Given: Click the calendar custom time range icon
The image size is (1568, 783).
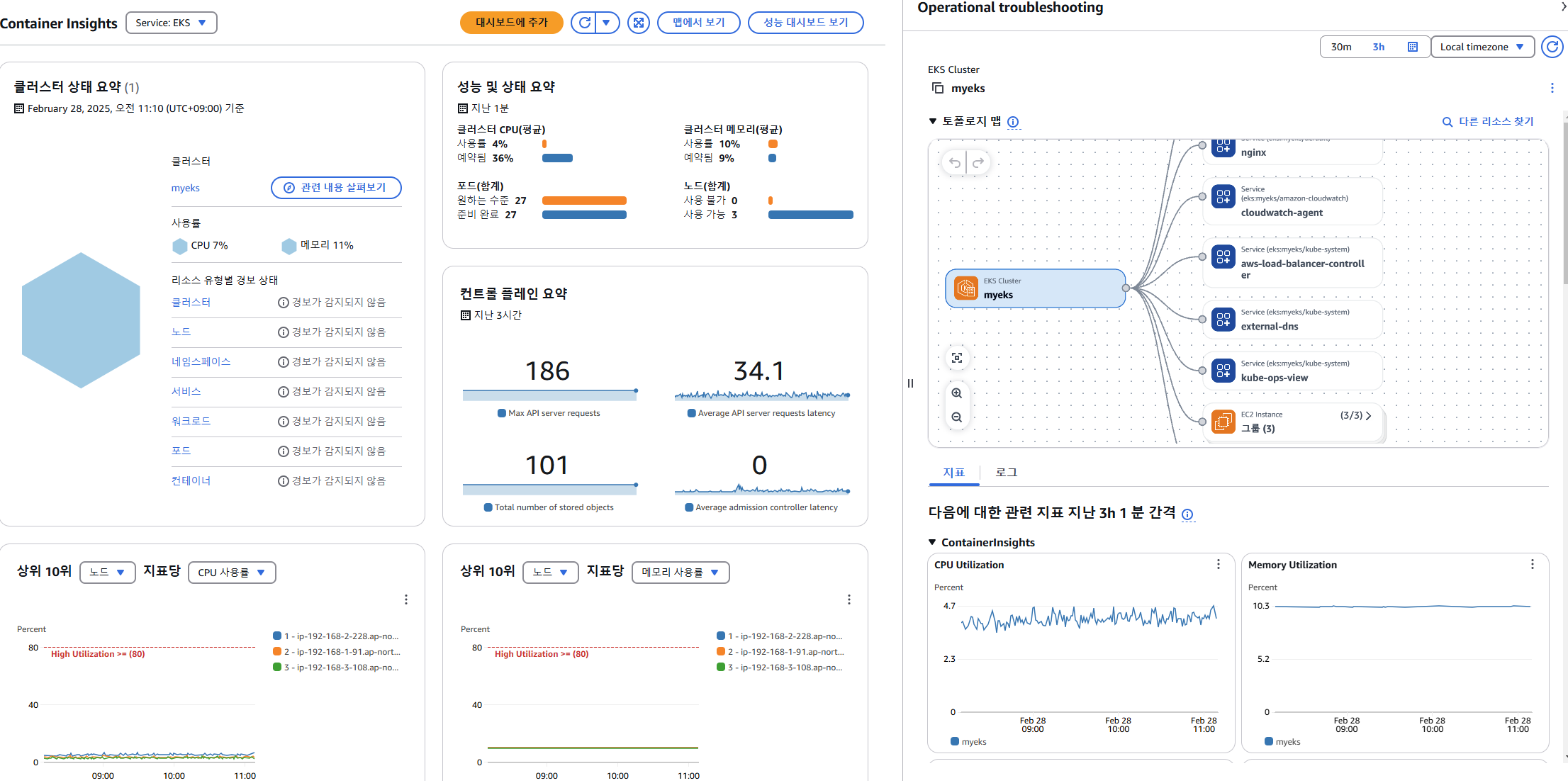Looking at the screenshot, I should click(x=1412, y=47).
